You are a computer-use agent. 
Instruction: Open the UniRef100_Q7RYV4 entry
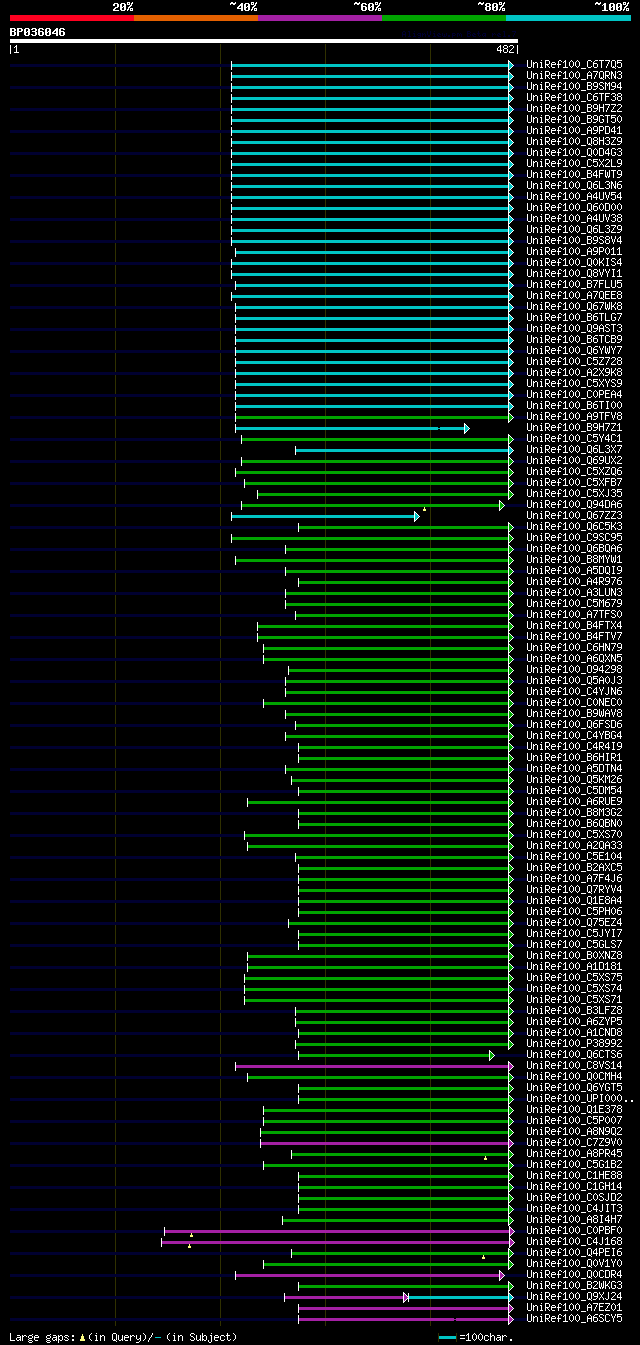[x=574, y=889]
